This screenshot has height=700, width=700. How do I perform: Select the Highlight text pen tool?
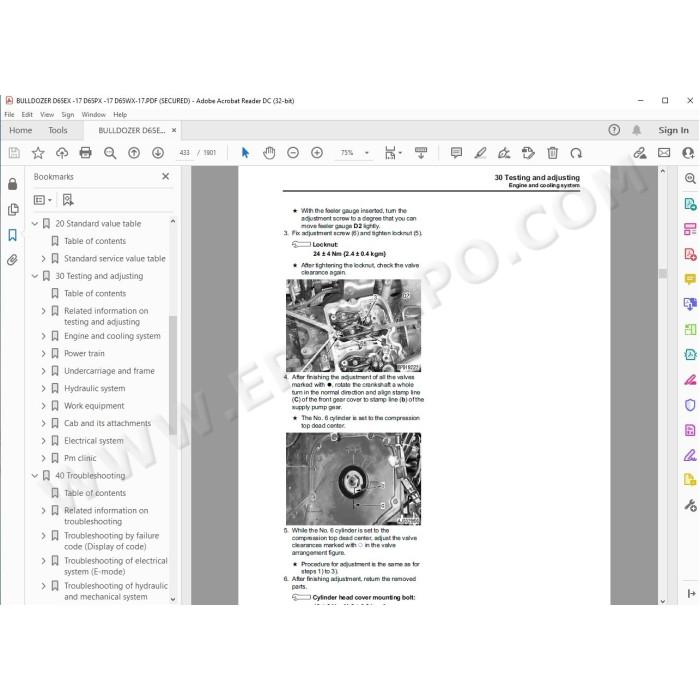click(480, 153)
